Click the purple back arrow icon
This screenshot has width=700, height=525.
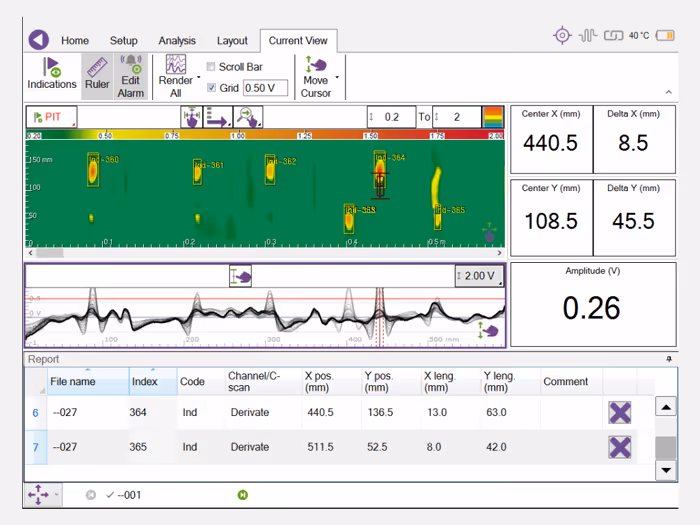coord(39,40)
